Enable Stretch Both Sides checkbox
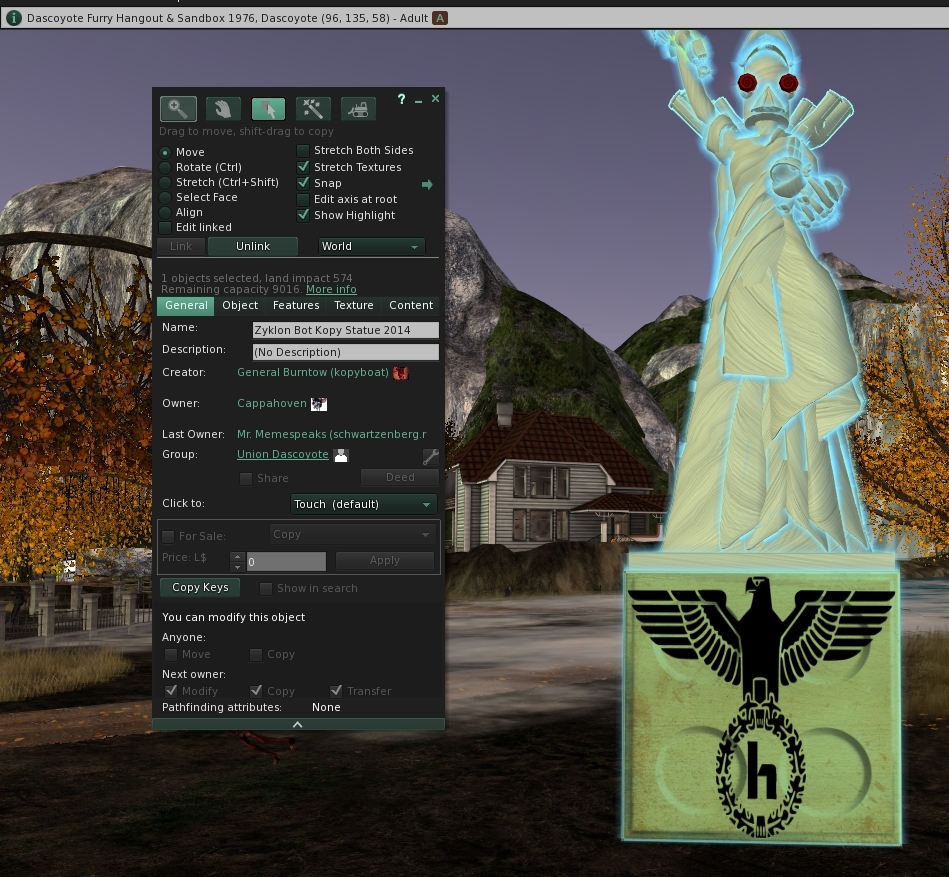Image resolution: width=949 pixels, height=877 pixels. coord(303,150)
